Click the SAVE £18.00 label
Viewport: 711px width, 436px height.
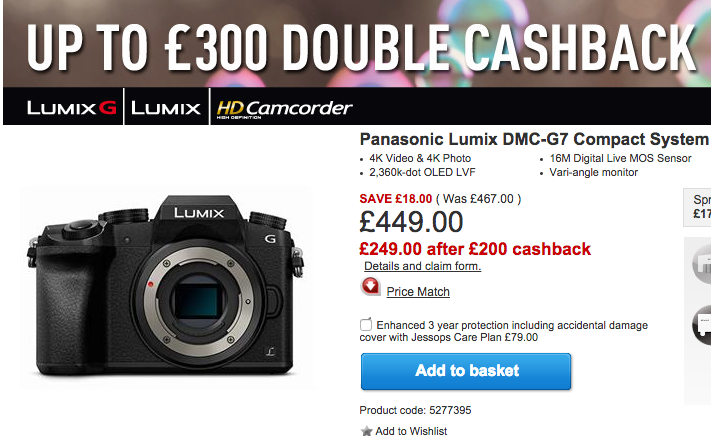point(396,199)
